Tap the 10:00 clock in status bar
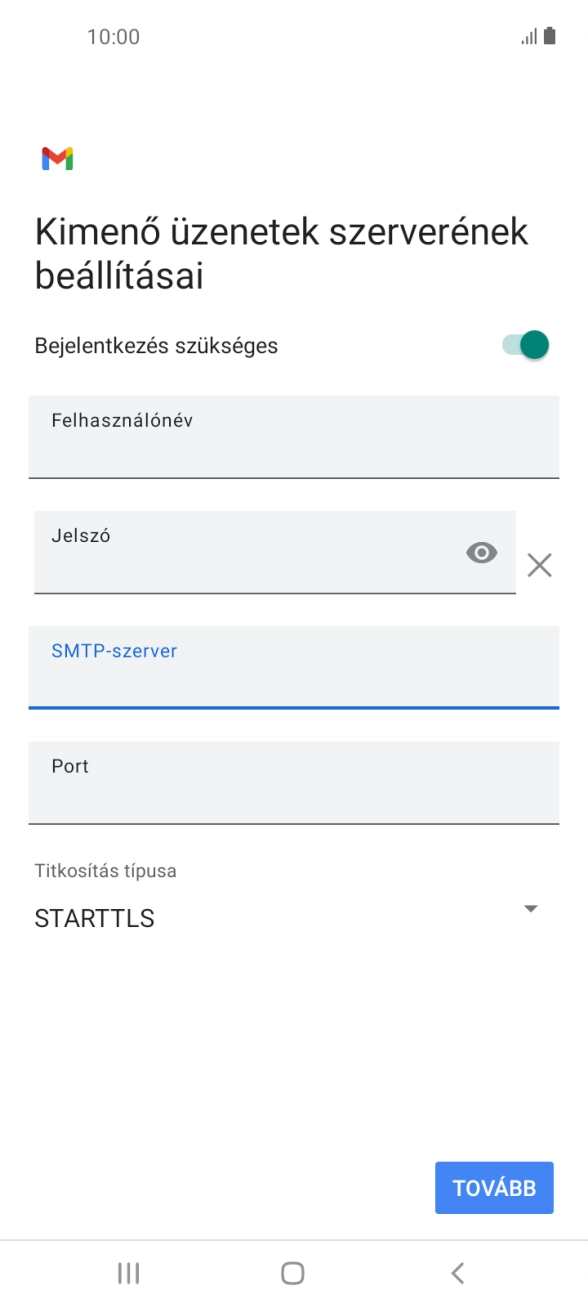Image resolution: width=588 pixels, height=1308 pixels. tap(114, 36)
